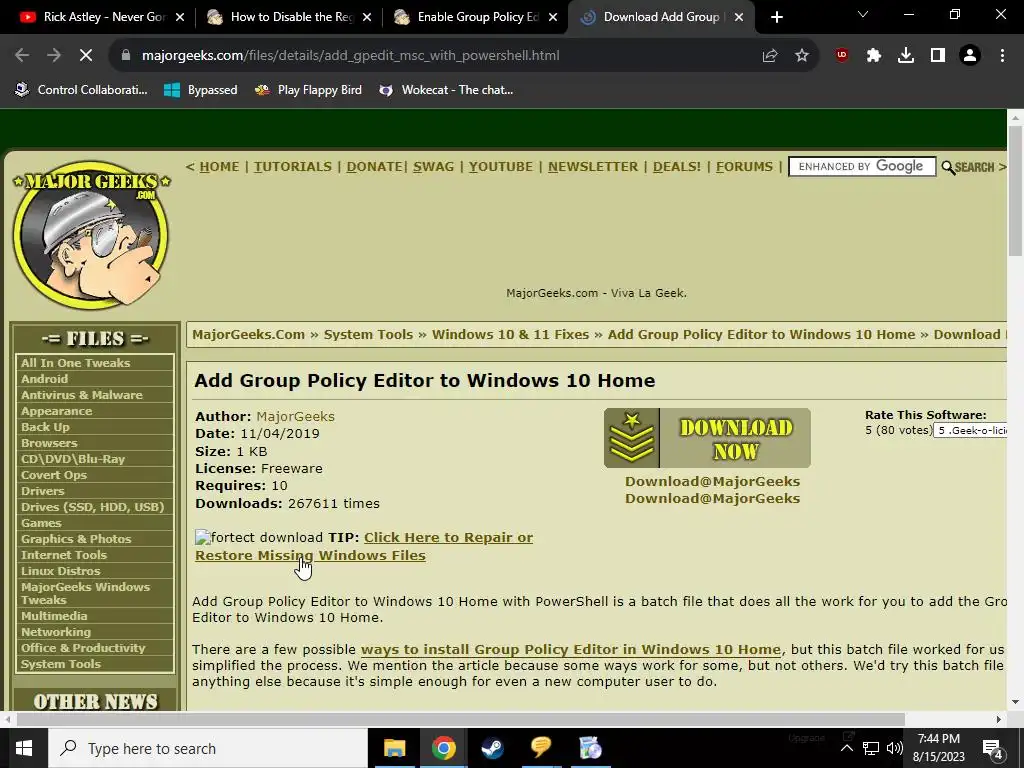Screen dimensions: 1024x768
Task: Open the Bypassed bookmark
Action: (200, 90)
